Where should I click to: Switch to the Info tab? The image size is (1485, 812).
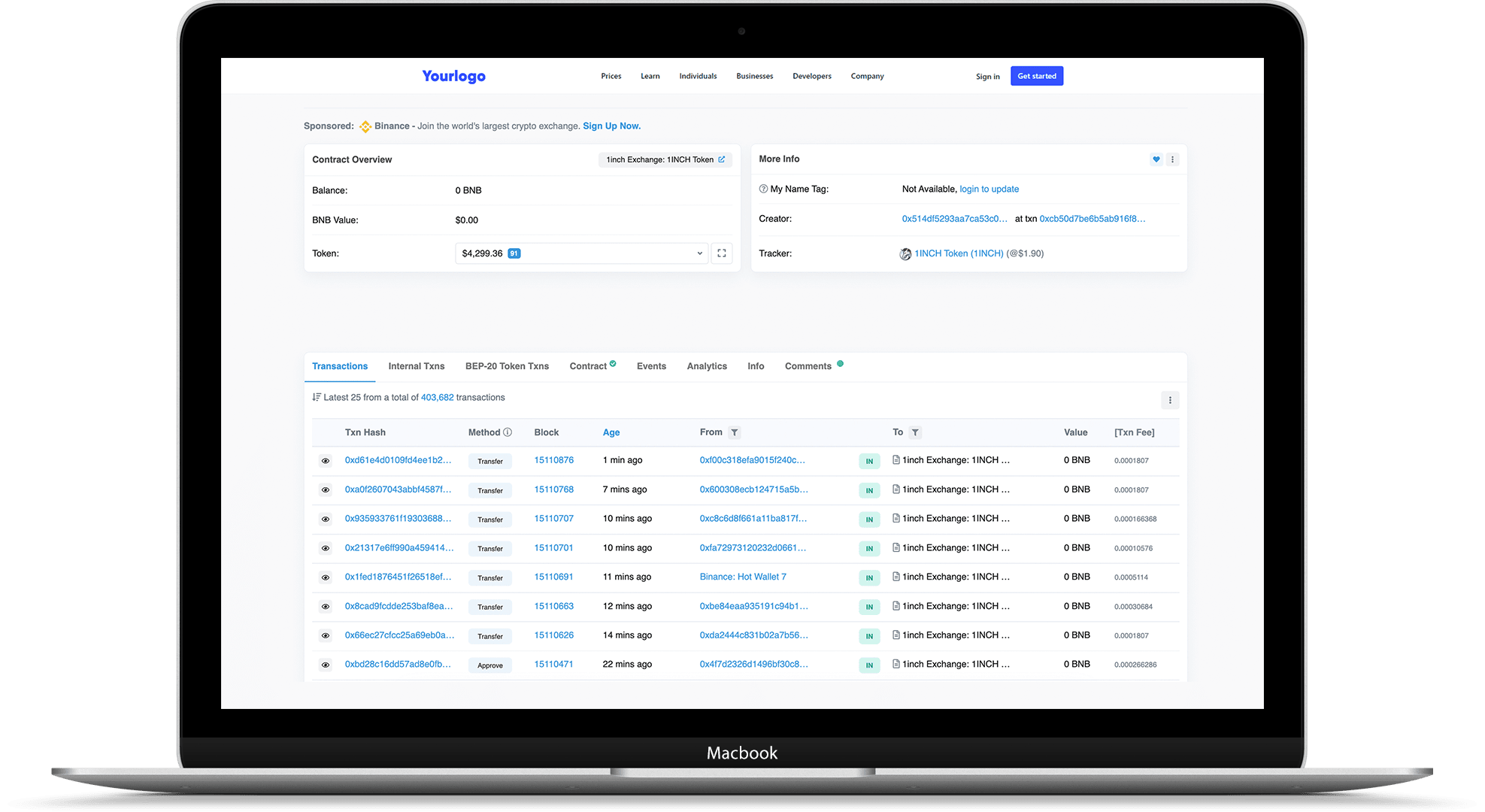click(x=756, y=366)
